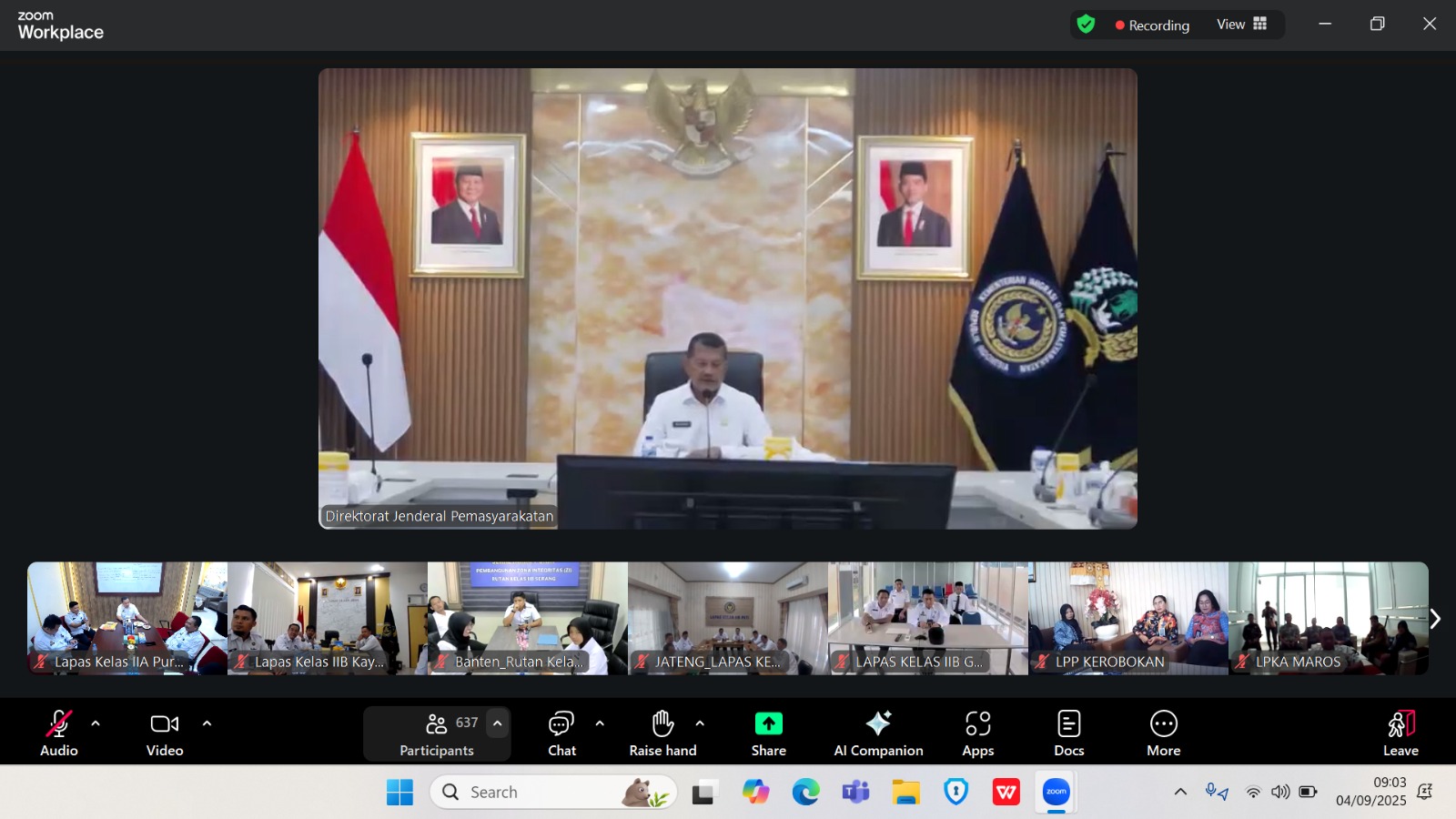Open the Apps panel
1456x819 pixels.
click(x=977, y=733)
